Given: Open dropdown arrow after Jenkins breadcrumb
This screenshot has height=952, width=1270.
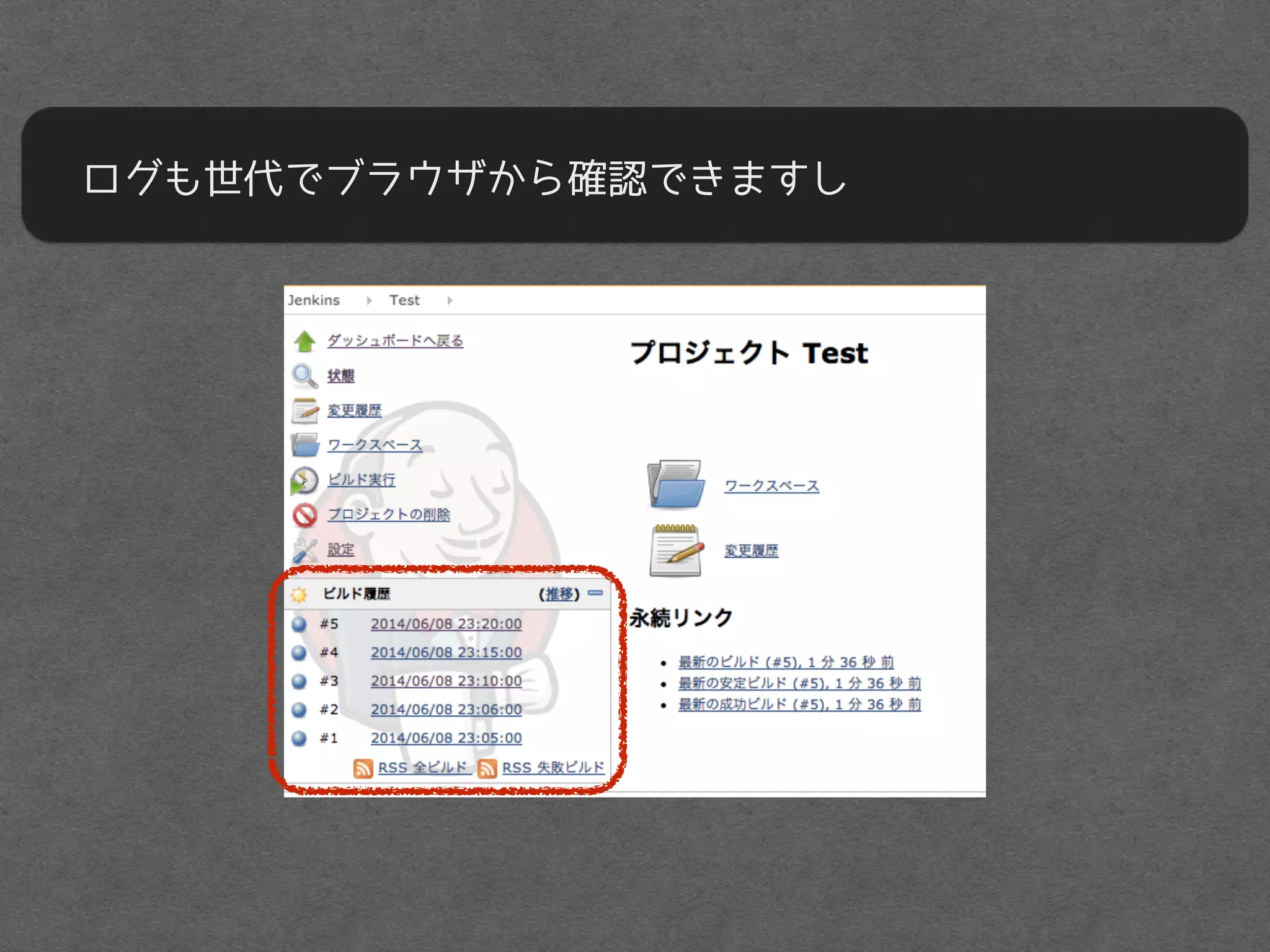Looking at the screenshot, I should (x=369, y=301).
